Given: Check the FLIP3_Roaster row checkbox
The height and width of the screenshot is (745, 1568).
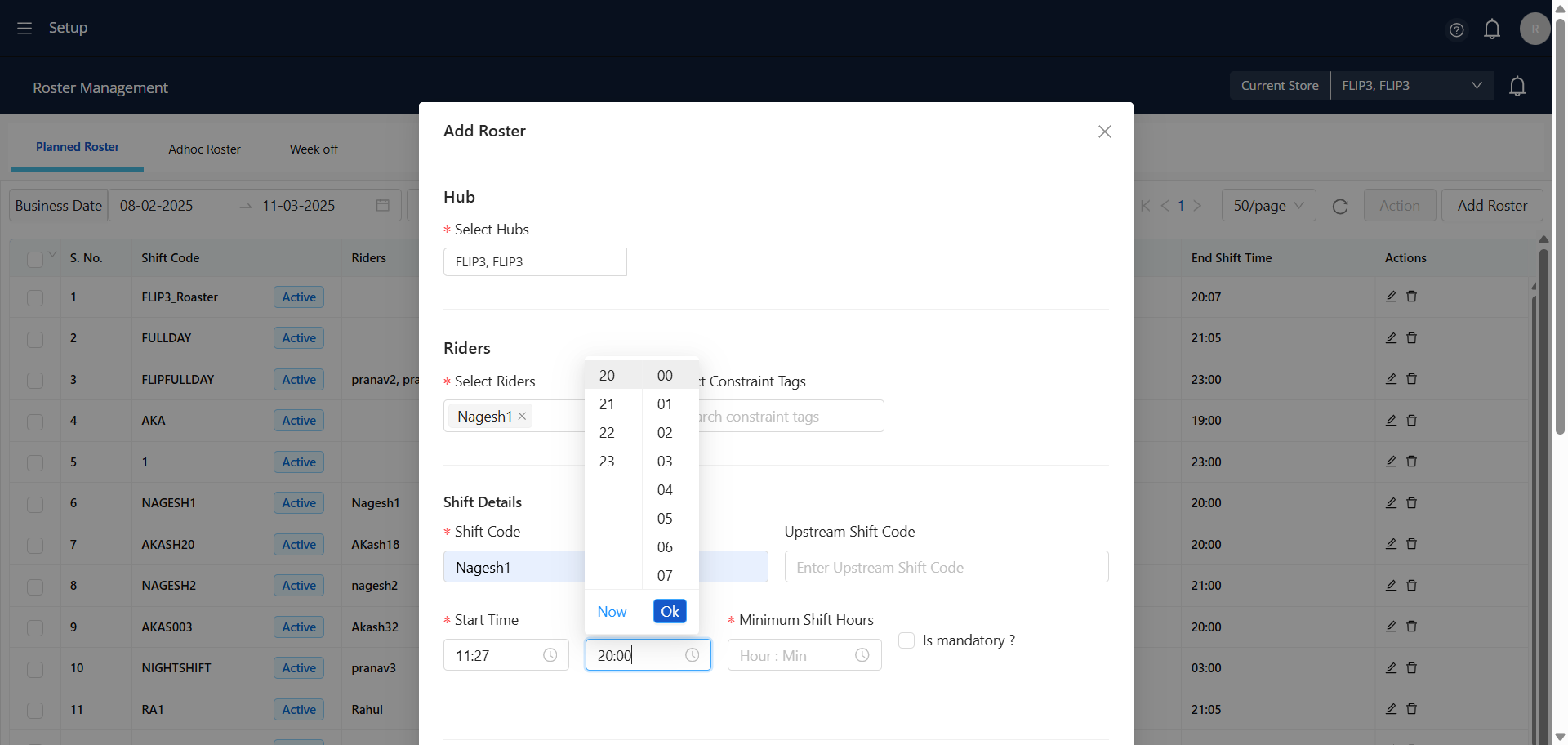Looking at the screenshot, I should [34, 297].
